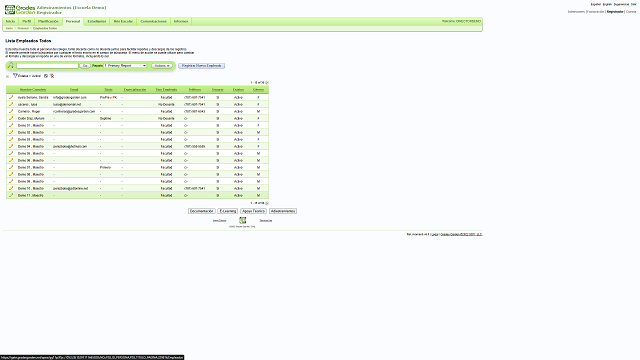Click the pencil icon for Demo 37, Maestro
The height and width of the screenshot is (360, 640).
pyautogui.click(x=11, y=167)
